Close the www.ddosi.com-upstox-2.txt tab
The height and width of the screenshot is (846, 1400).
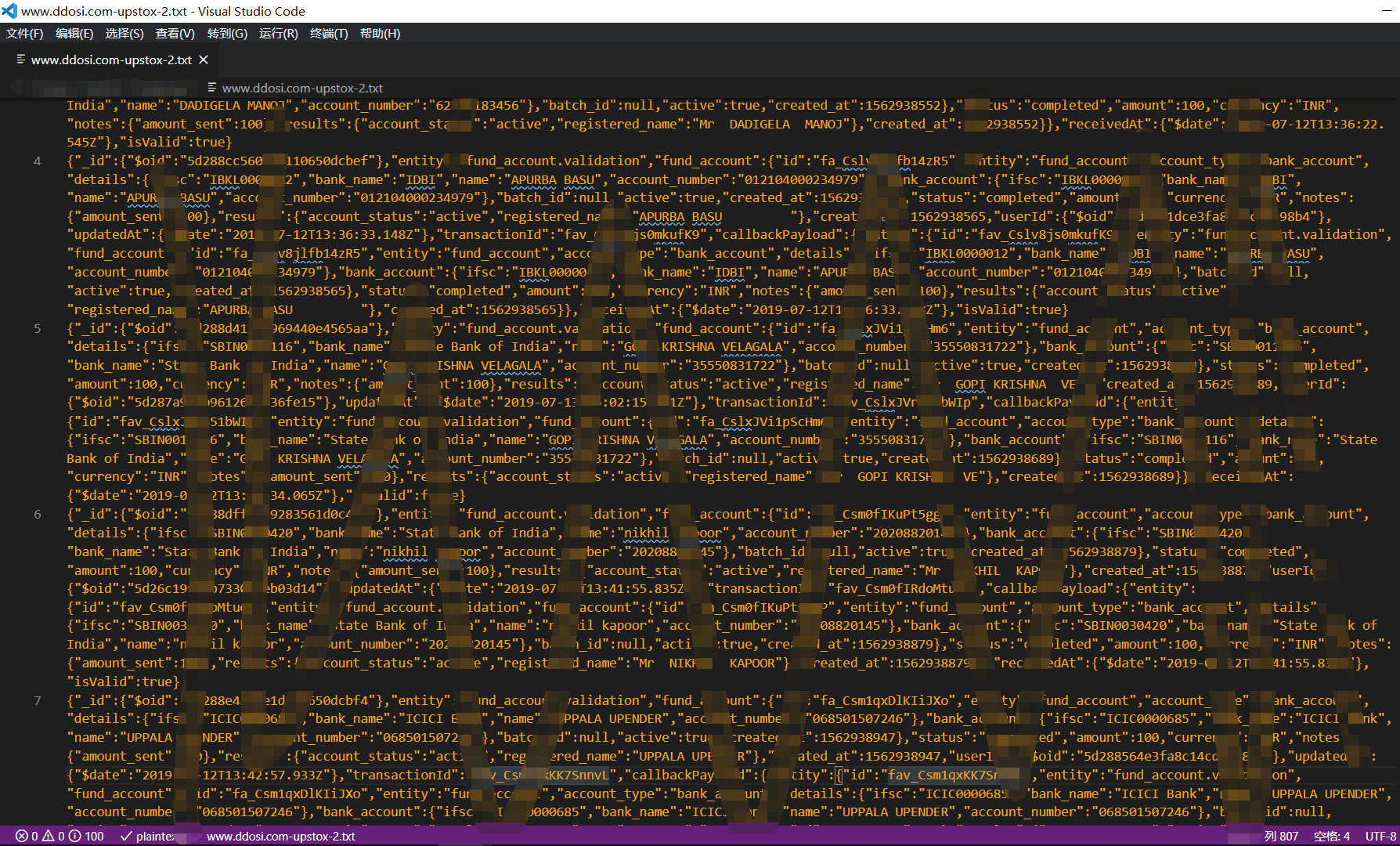(204, 60)
